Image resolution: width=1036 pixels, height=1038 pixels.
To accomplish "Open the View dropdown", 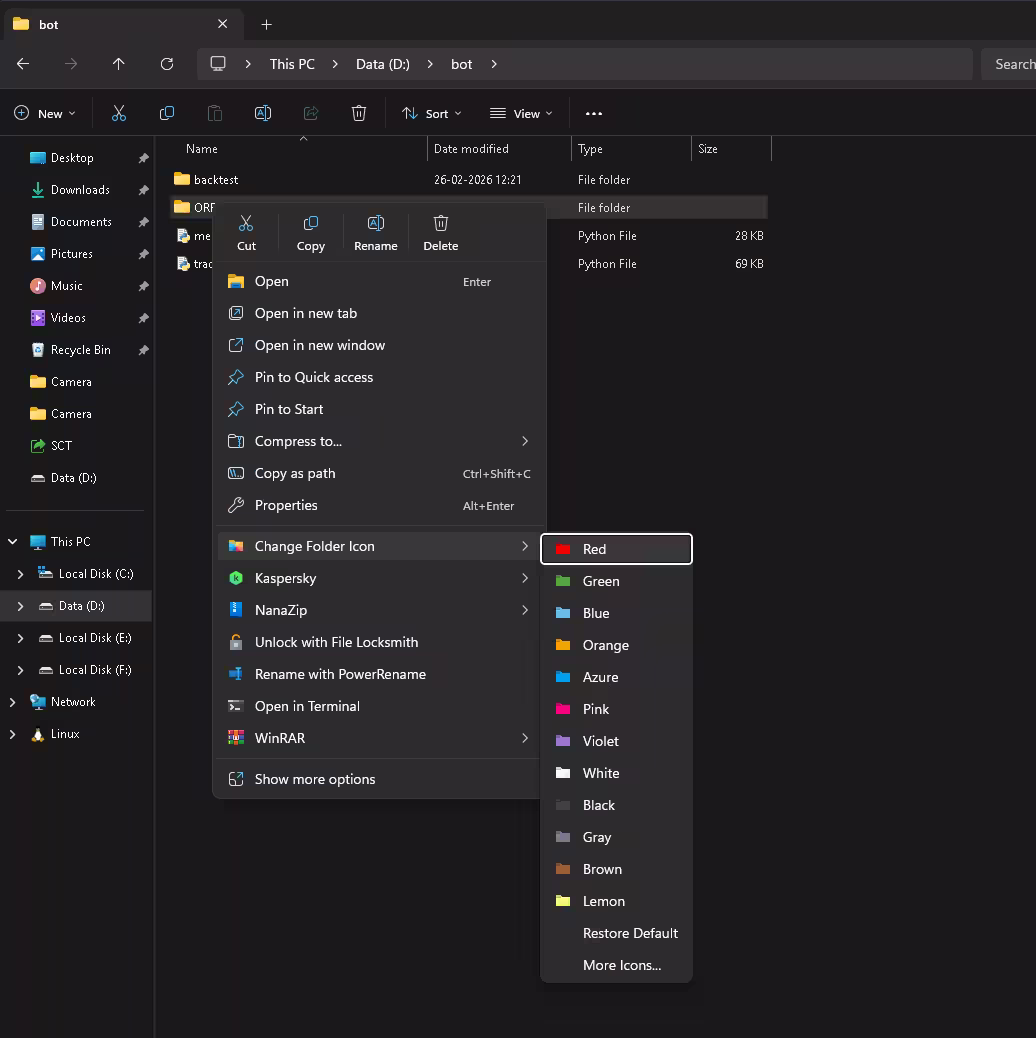I will pyautogui.click(x=521, y=113).
